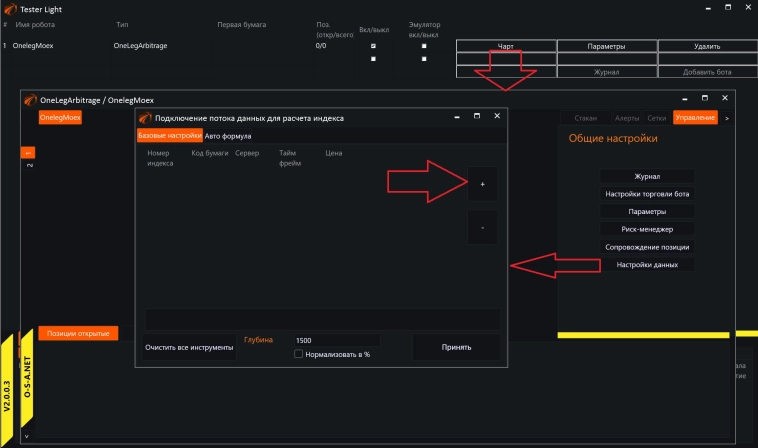Open Риск-менеджер settings

point(647,229)
